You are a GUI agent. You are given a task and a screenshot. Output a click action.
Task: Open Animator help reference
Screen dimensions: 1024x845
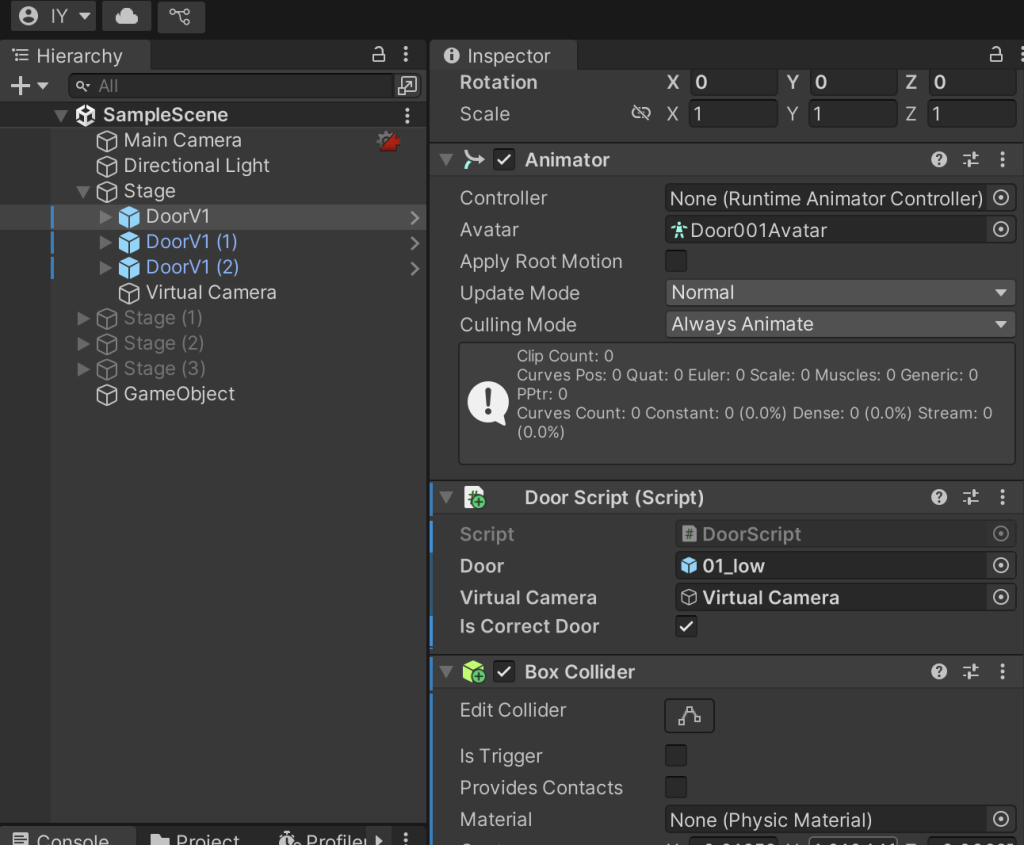[939, 159]
